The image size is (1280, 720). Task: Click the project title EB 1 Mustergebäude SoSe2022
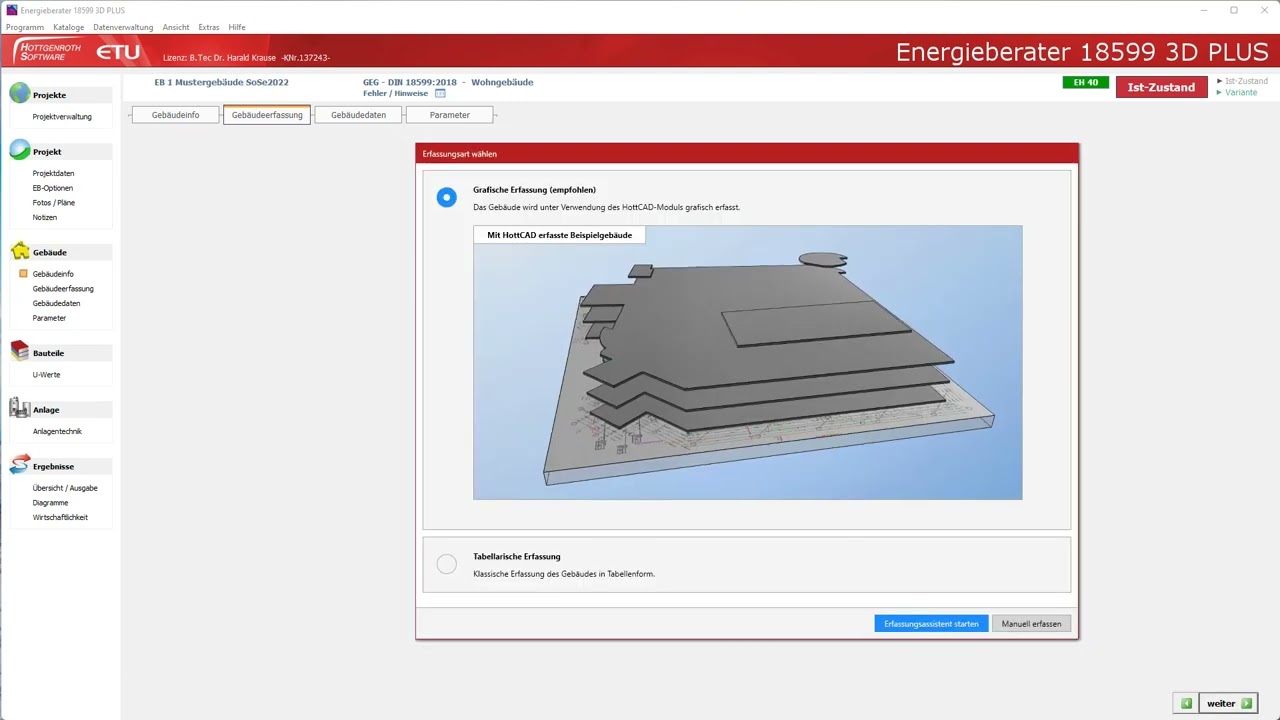pyautogui.click(x=221, y=82)
